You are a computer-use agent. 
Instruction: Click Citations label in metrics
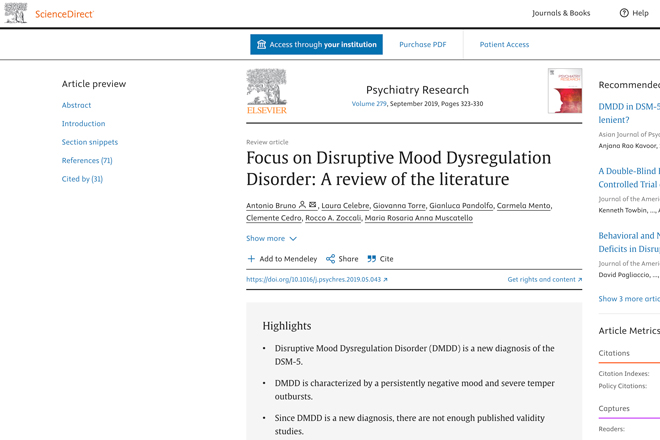tap(614, 353)
